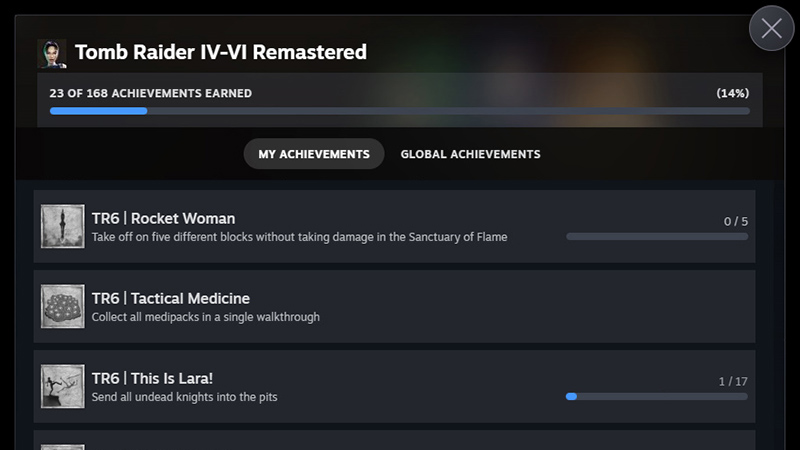Close the achievements overlay with the X button
The image size is (800, 450).
771,29
